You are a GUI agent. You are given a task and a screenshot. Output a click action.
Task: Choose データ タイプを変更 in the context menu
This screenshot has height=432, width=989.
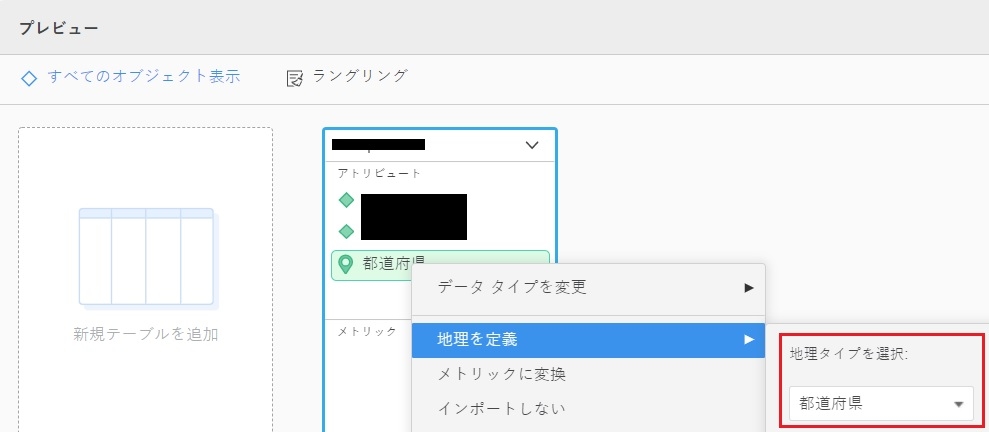pos(512,288)
